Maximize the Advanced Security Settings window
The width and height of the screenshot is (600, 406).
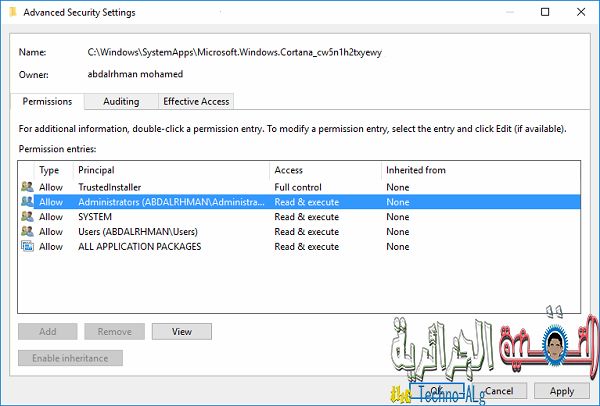[x=545, y=12]
